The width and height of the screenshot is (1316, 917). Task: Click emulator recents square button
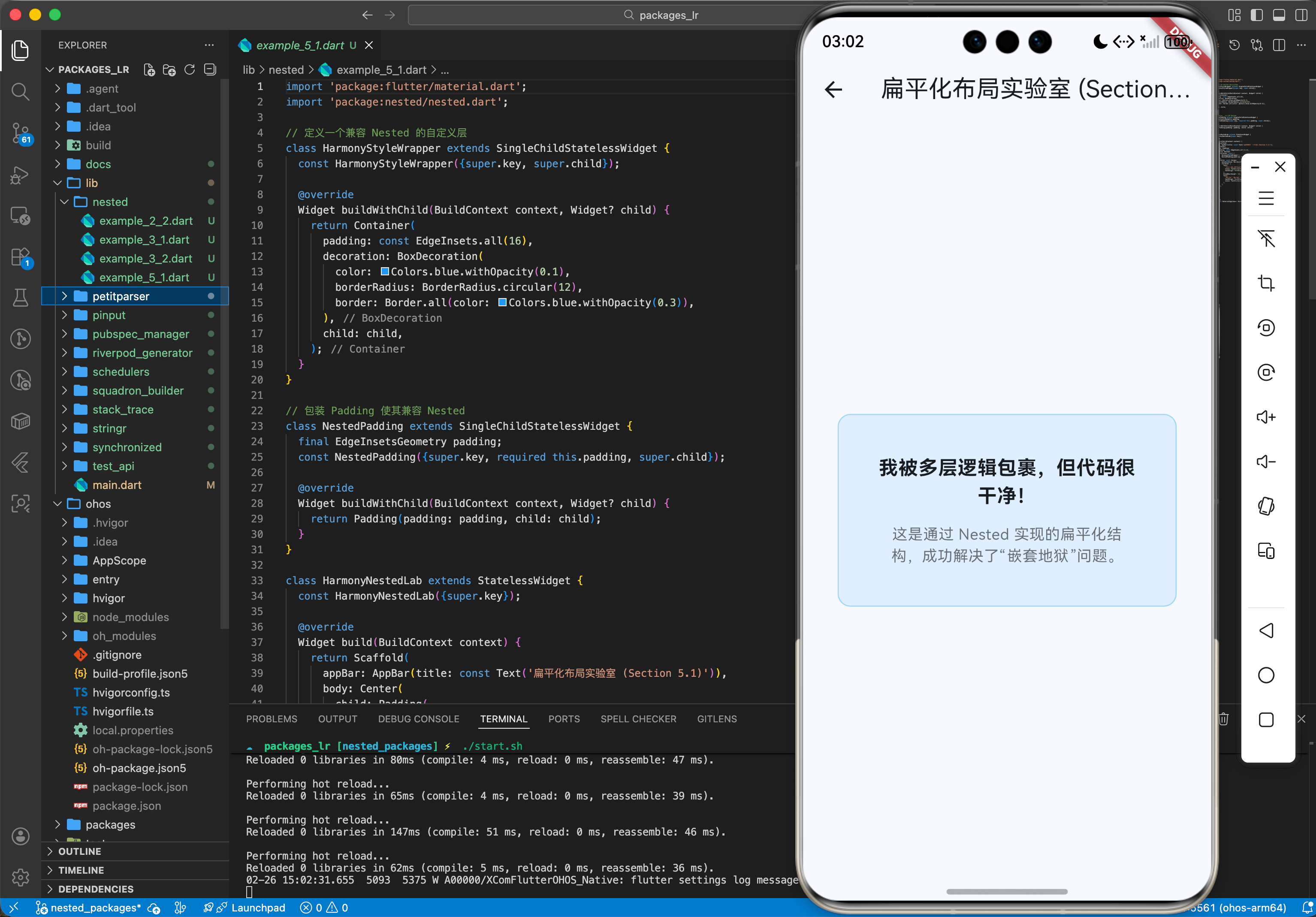pos(1266,720)
